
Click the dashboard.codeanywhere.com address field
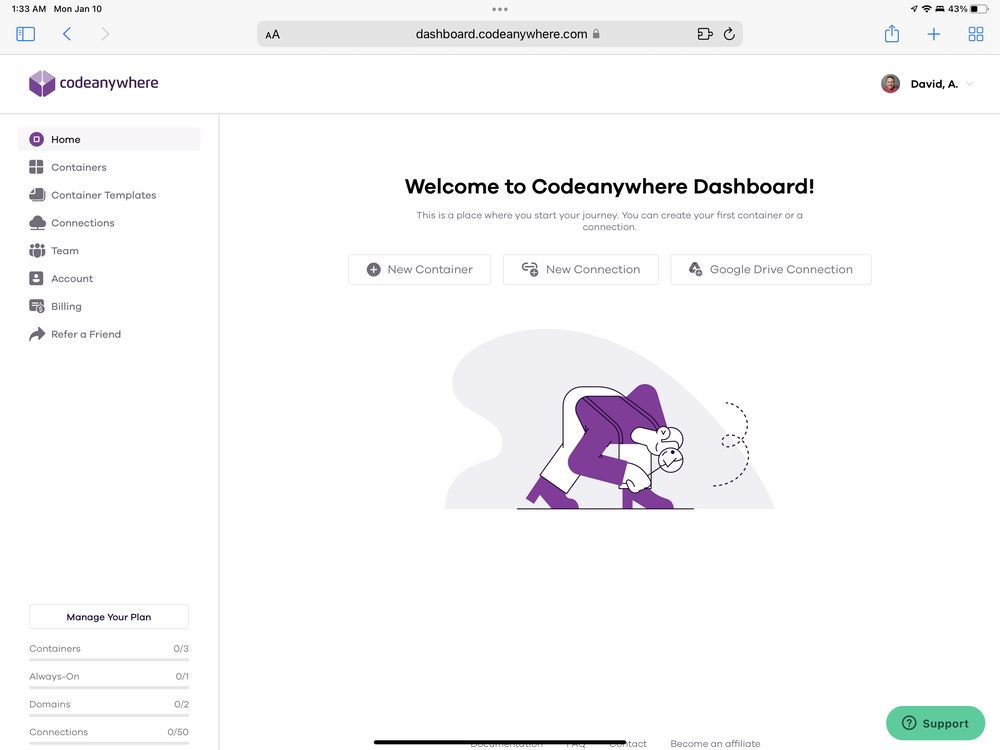pos(500,34)
